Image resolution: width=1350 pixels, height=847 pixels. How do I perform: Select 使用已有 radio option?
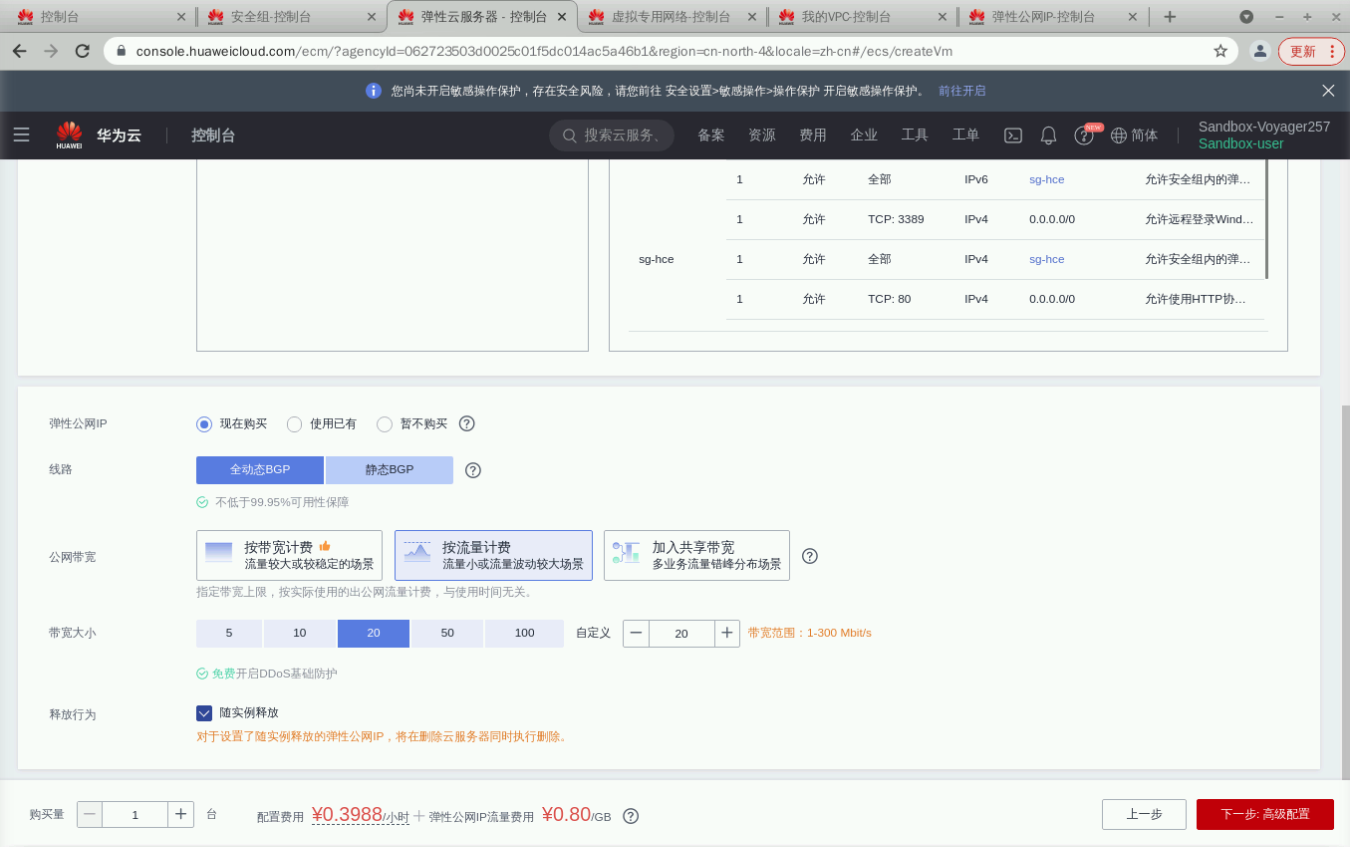click(x=294, y=424)
